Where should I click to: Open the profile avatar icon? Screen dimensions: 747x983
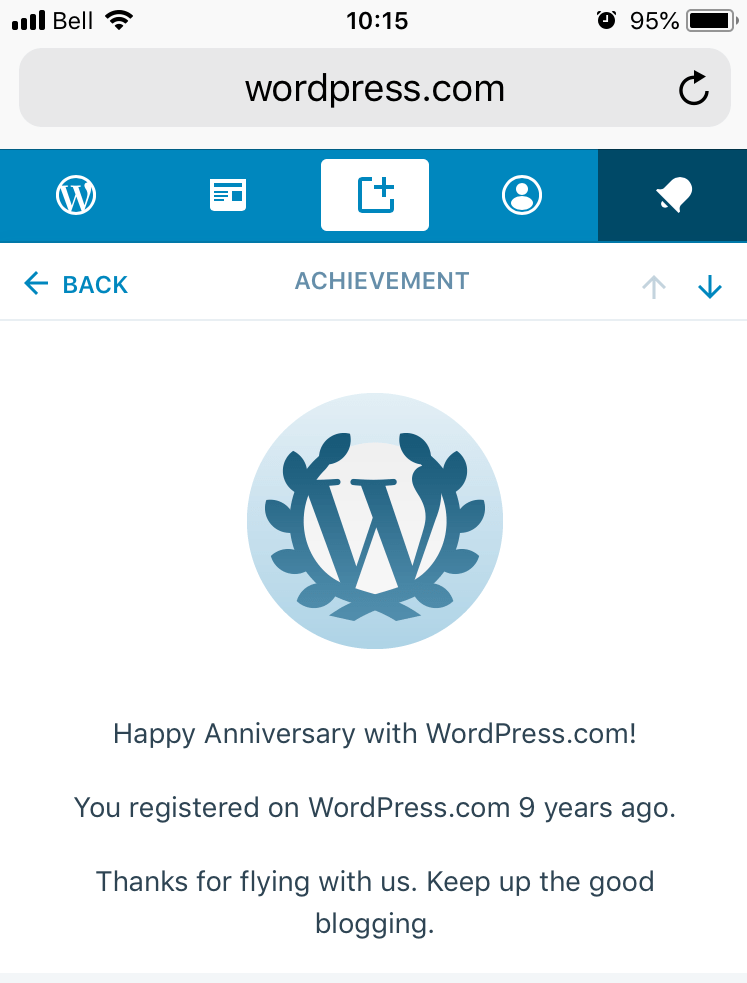[x=522, y=195]
